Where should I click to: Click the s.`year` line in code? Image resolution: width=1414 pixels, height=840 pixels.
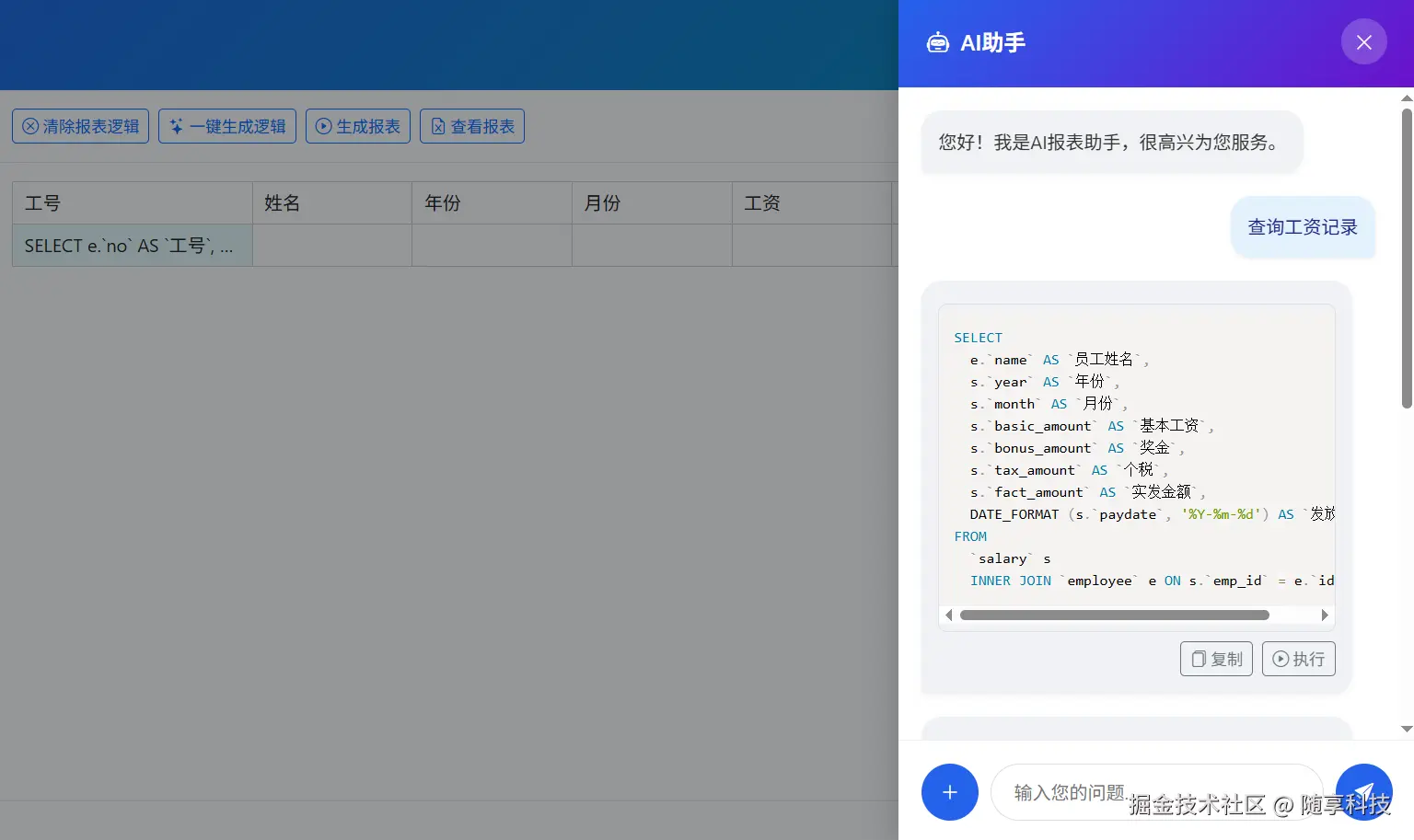click(x=1045, y=382)
